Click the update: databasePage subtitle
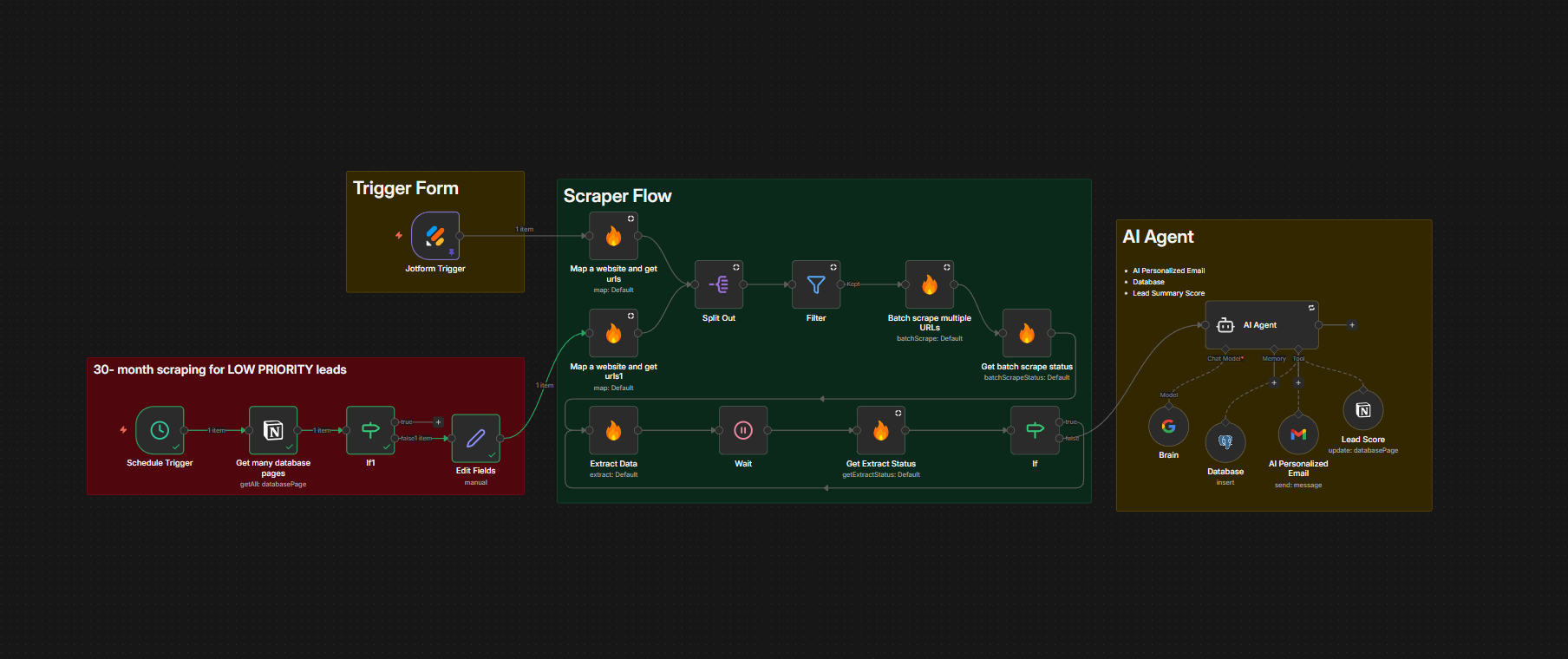Image resolution: width=1568 pixels, height=659 pixels. click(x=1363, y=450)
